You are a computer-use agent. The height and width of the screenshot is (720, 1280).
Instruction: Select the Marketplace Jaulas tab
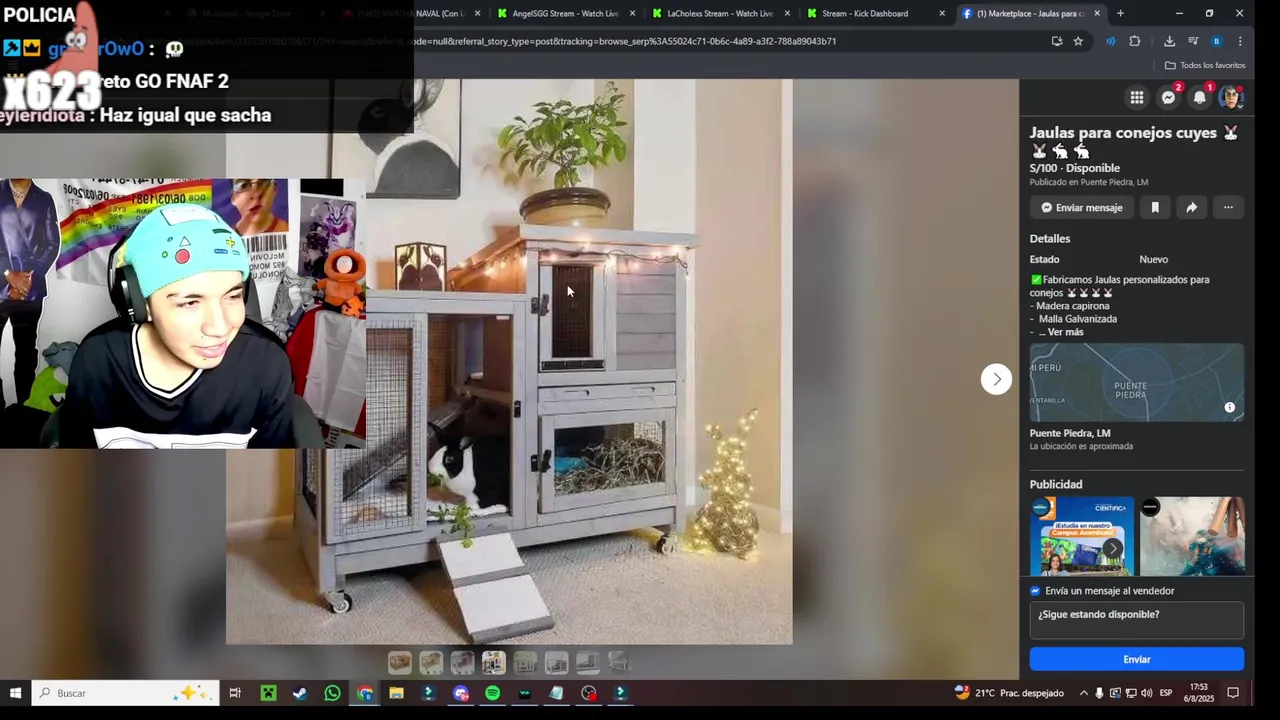[1030, 13]
